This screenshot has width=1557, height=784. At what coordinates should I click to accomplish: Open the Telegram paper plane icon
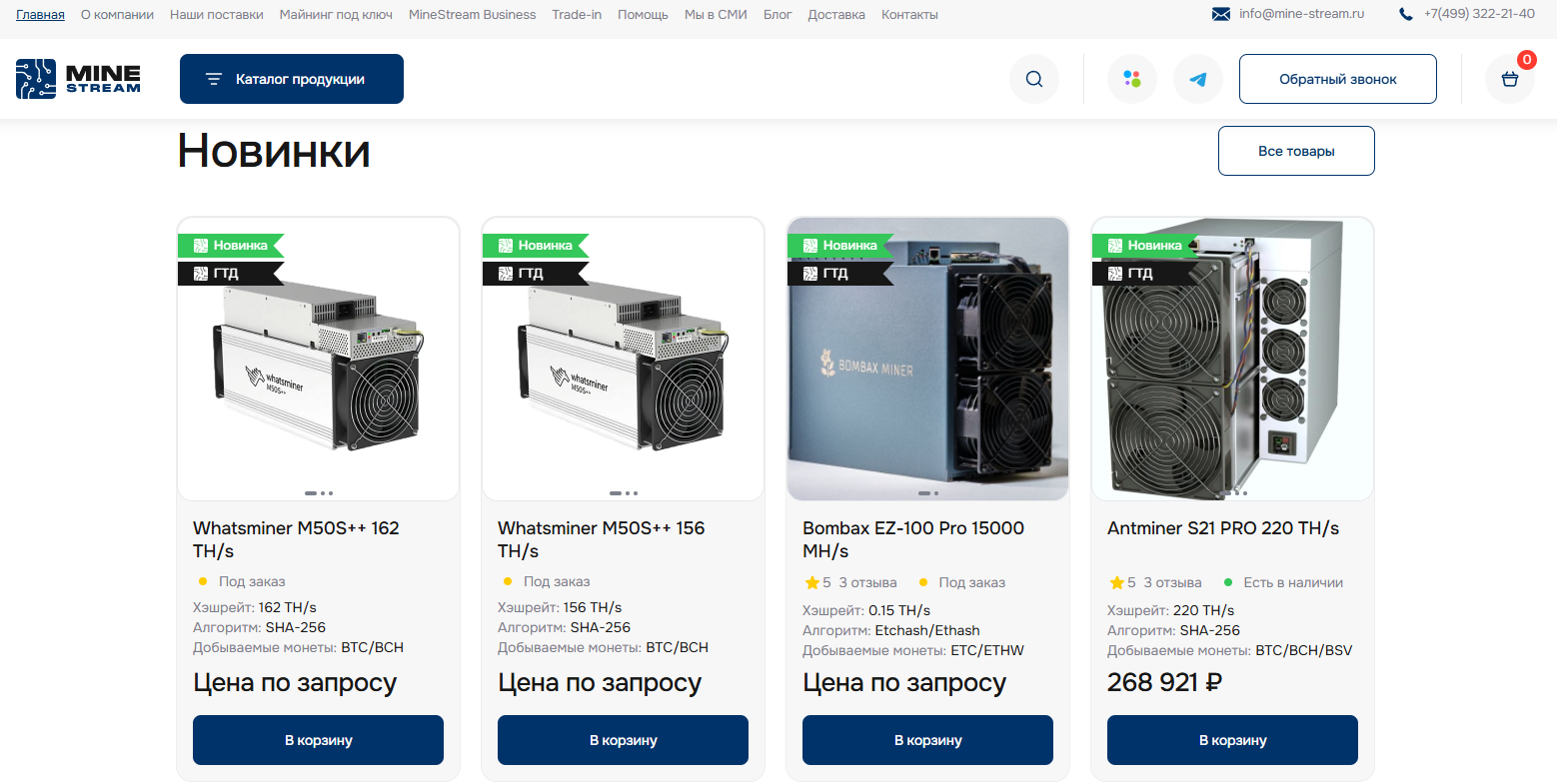click(1198, 79)
